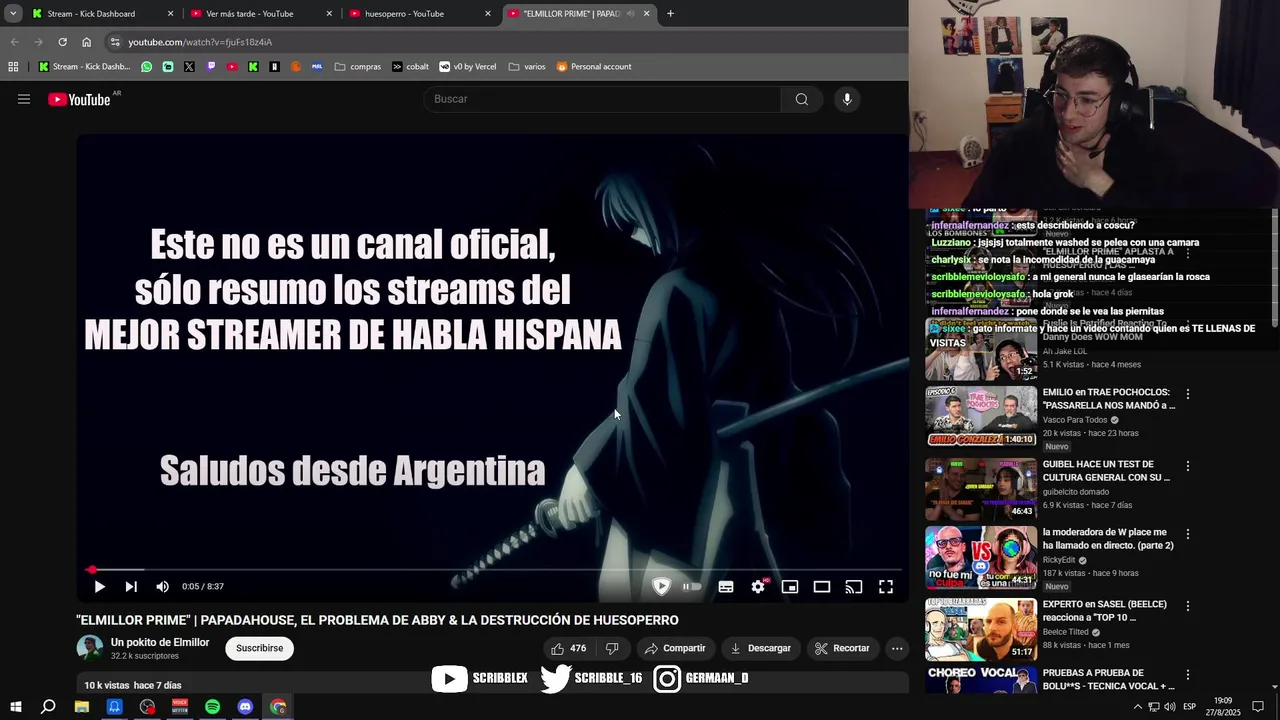Expand the varios bookmarks folder
The height and width of the screenshot is (720, 1280).
(x=527, y=67)
